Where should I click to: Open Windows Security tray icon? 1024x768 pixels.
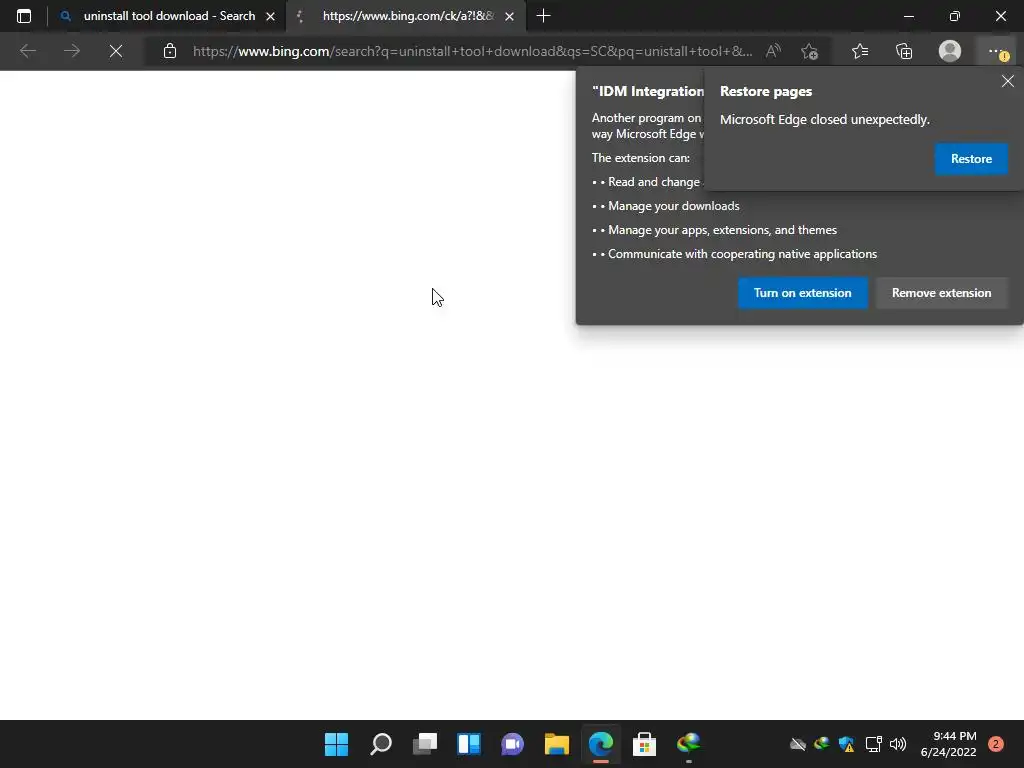tap(846, 744)
